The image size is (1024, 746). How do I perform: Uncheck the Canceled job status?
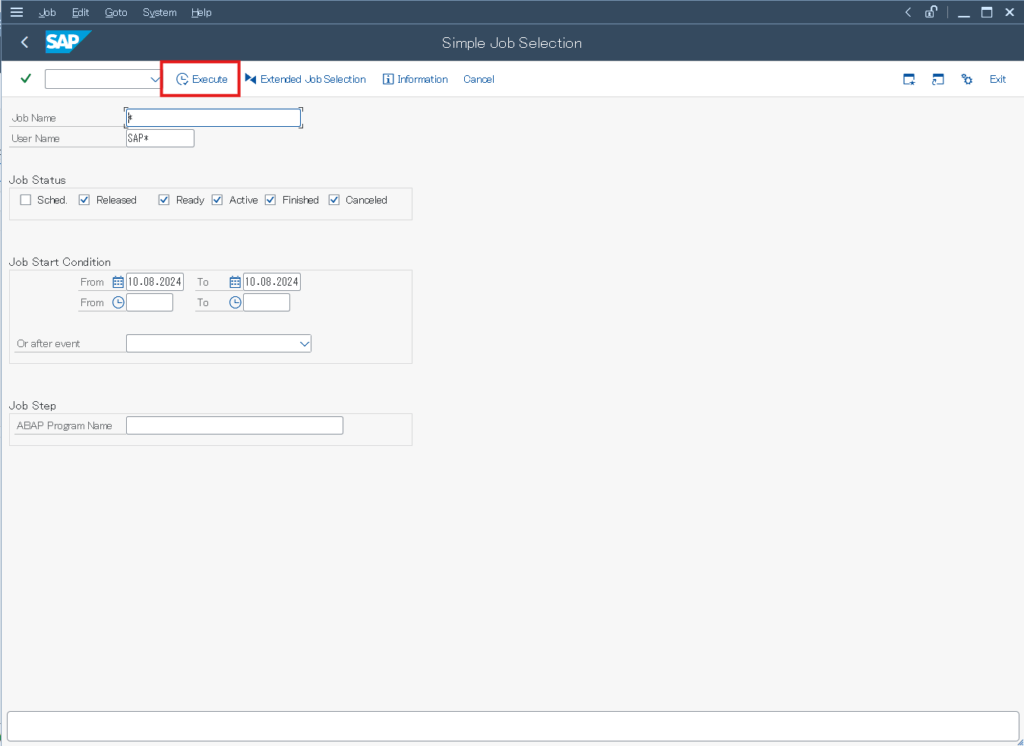point(334,199)
